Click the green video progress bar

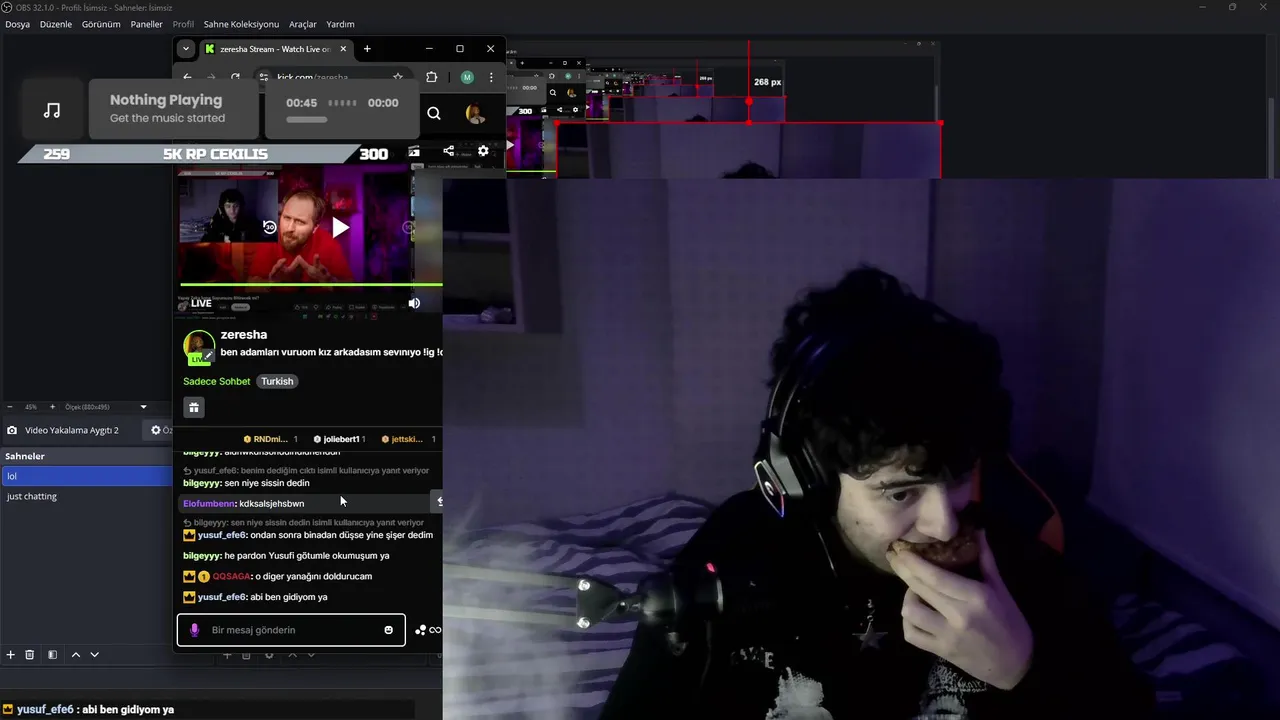point(310,285)
